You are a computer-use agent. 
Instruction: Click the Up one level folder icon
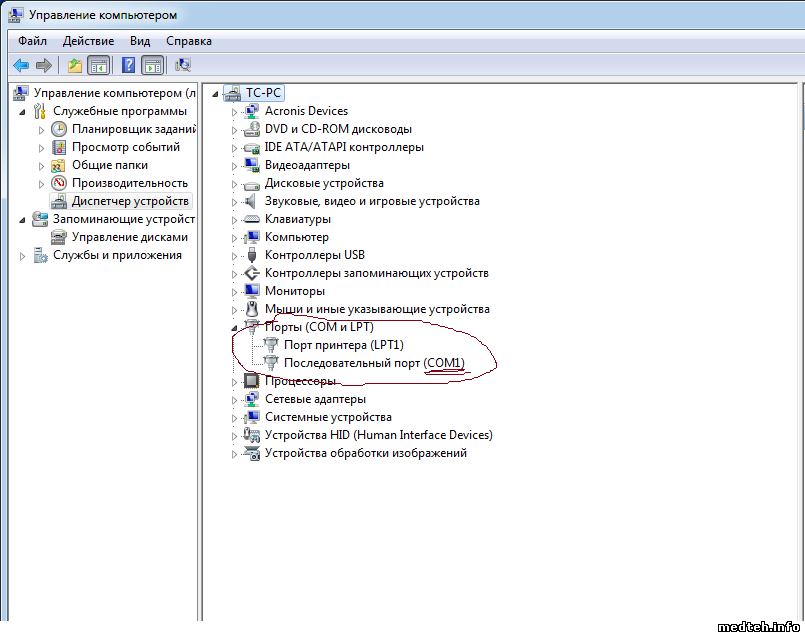[x=75, y=65]
